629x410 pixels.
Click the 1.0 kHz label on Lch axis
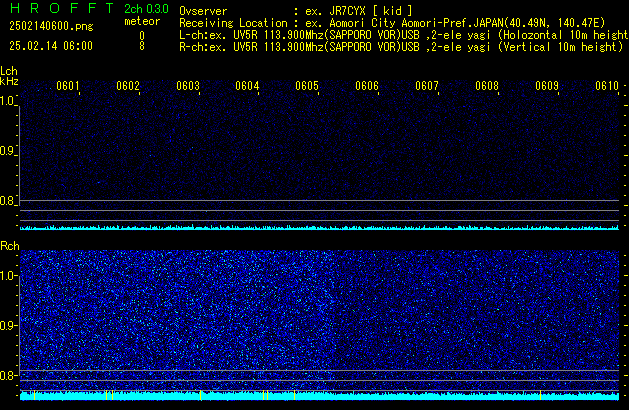[7, 101]
